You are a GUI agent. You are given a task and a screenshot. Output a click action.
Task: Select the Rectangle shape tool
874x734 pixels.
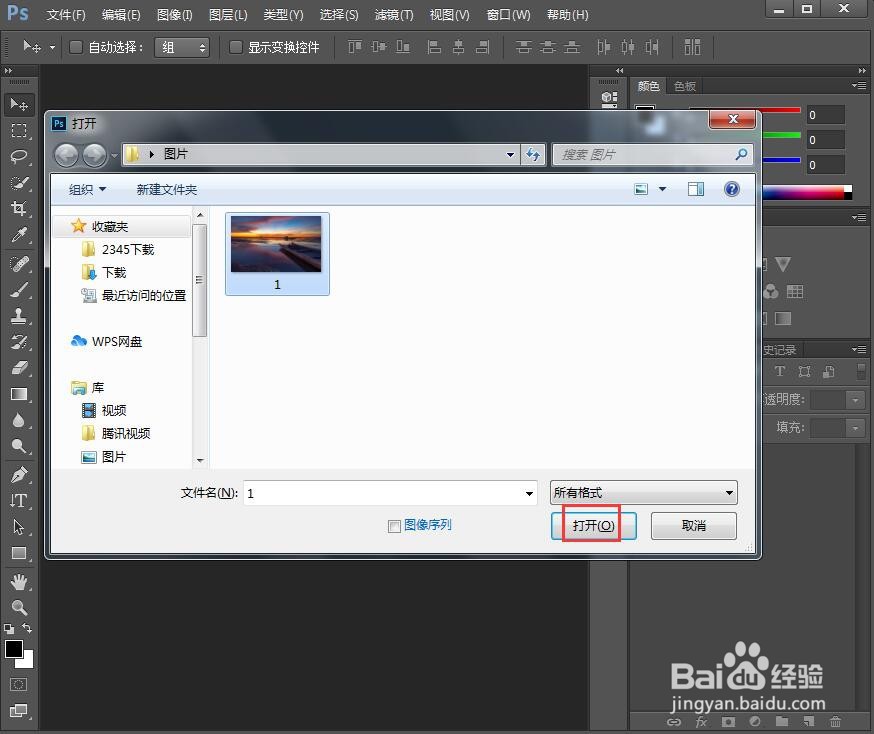click(19, 553)
